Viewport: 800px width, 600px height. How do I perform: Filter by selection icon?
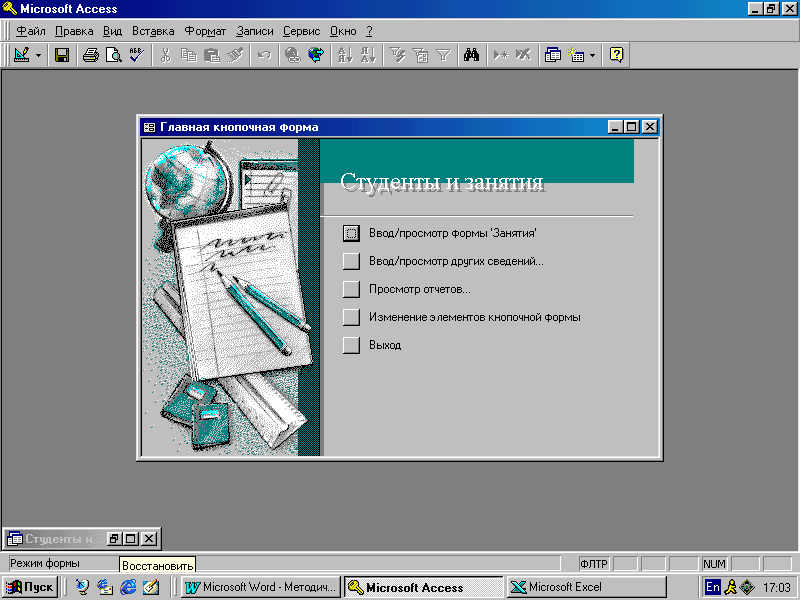point(397,55)
